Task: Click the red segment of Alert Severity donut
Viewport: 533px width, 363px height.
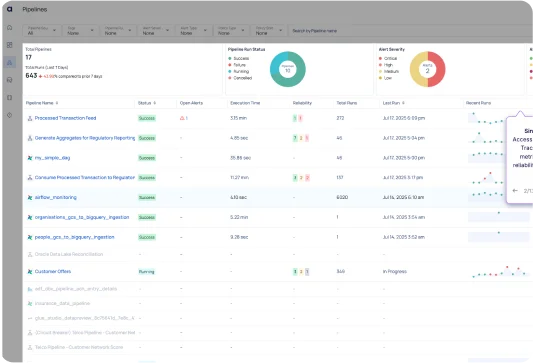Action: (437, 69)
